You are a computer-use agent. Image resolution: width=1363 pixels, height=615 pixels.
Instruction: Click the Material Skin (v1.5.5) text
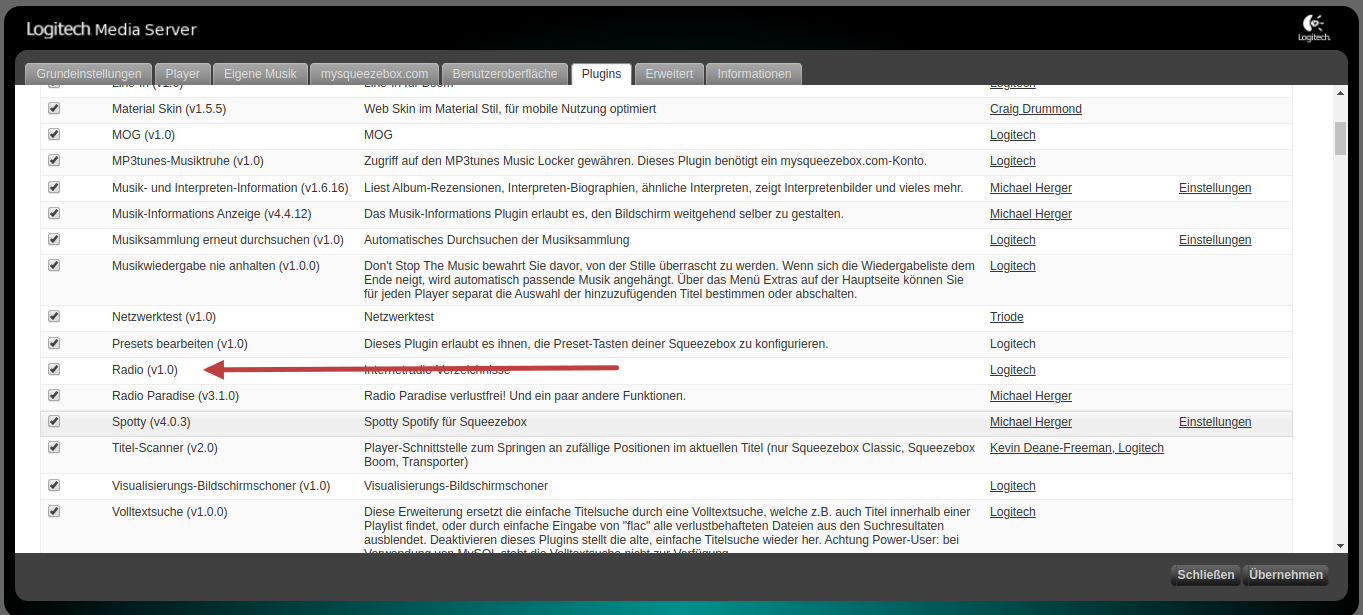(169, 109)
